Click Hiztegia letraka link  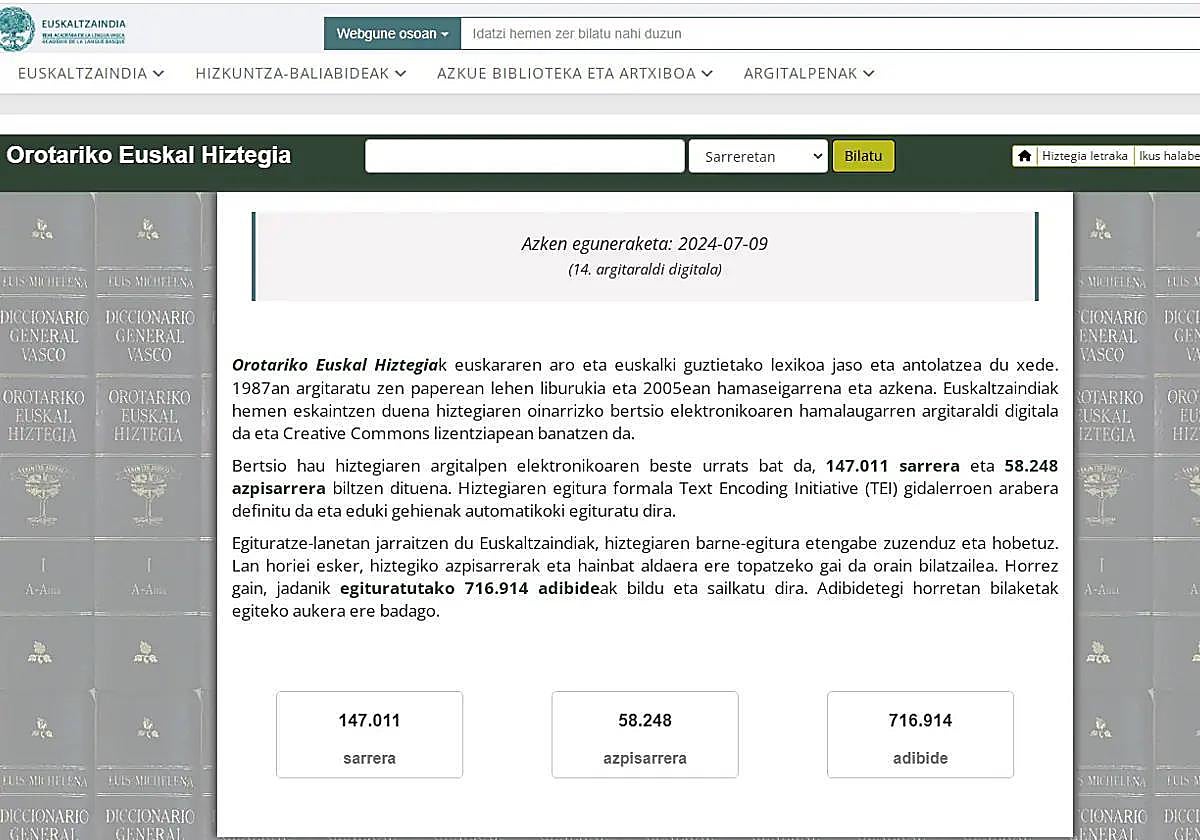pyautogui.click(x=1084, y=156)
